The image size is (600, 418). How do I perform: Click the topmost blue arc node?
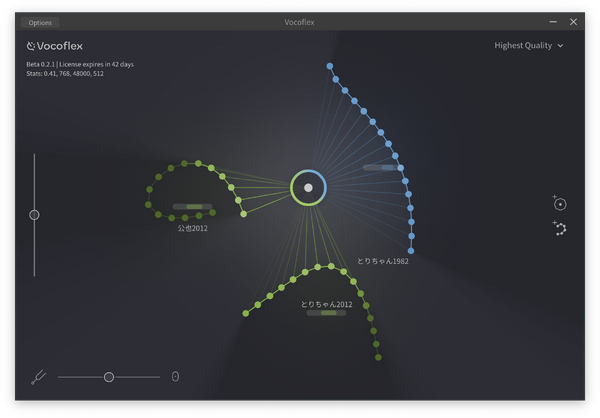(330, 66)
